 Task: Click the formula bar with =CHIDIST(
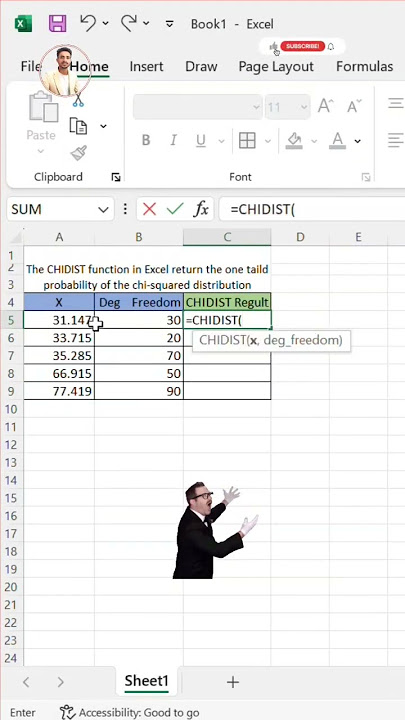[x=312, y=210]
